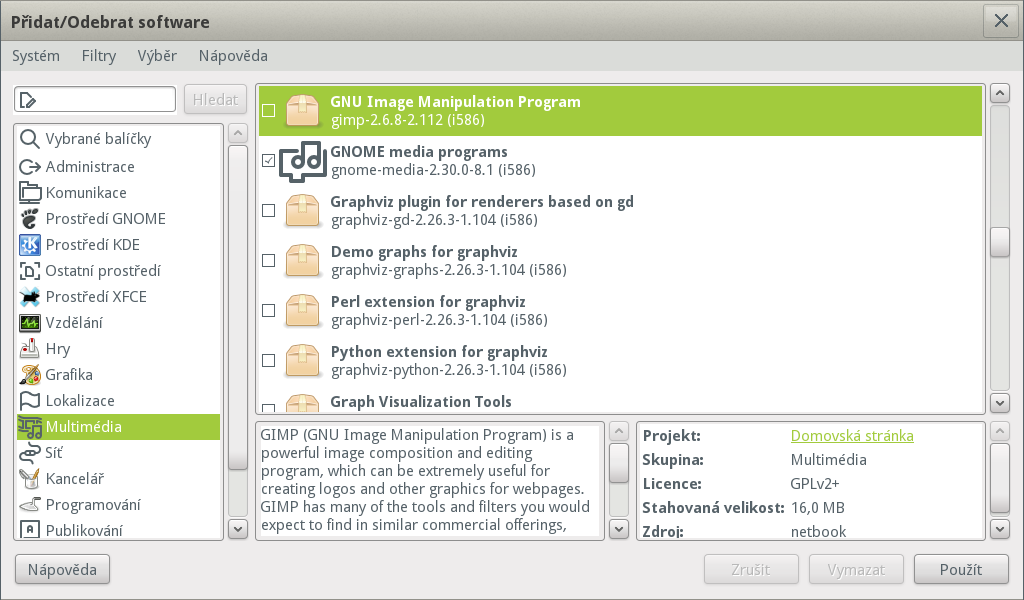Open the Nápověda menu in menu bar

point(233,56)
